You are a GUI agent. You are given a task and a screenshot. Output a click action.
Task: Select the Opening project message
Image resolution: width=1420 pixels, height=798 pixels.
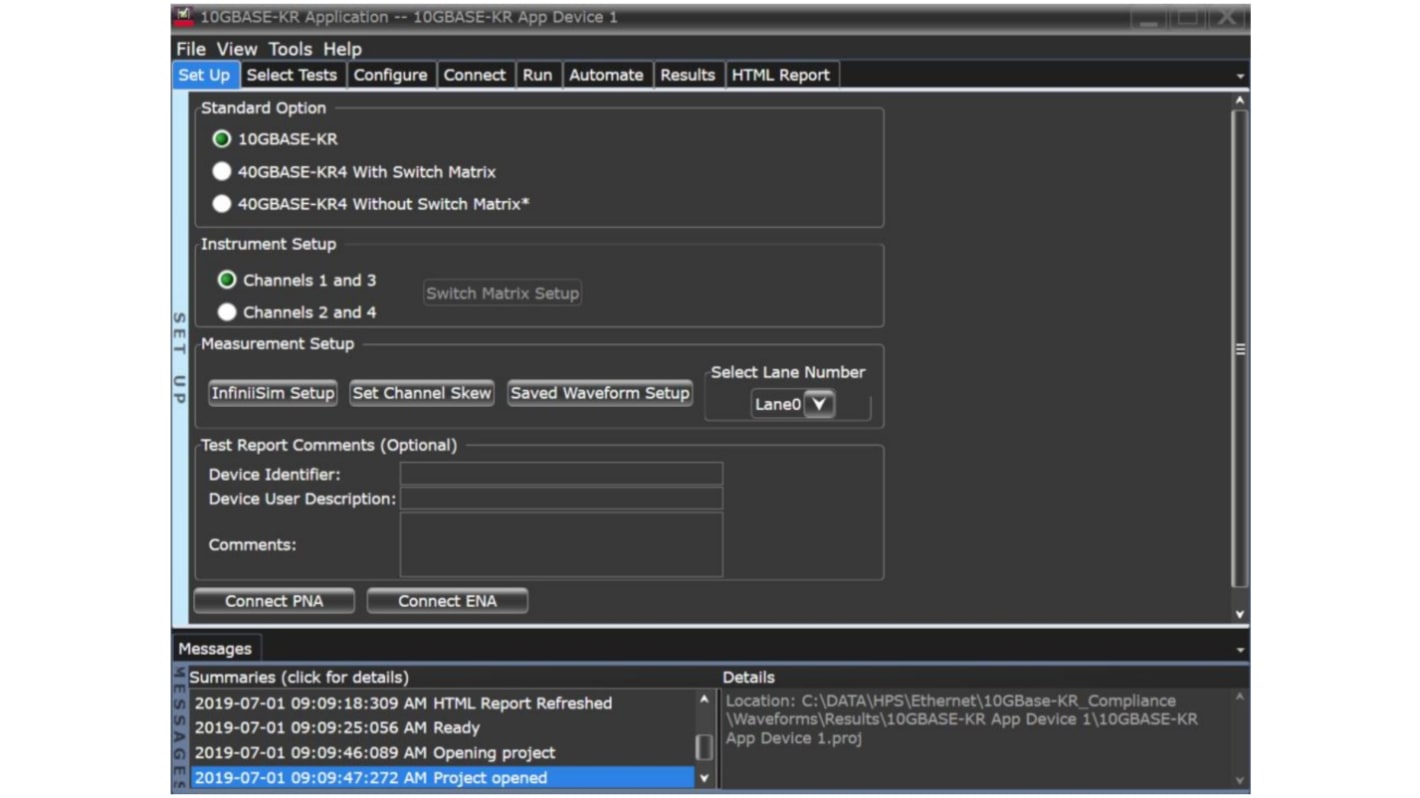coord(442,753)
